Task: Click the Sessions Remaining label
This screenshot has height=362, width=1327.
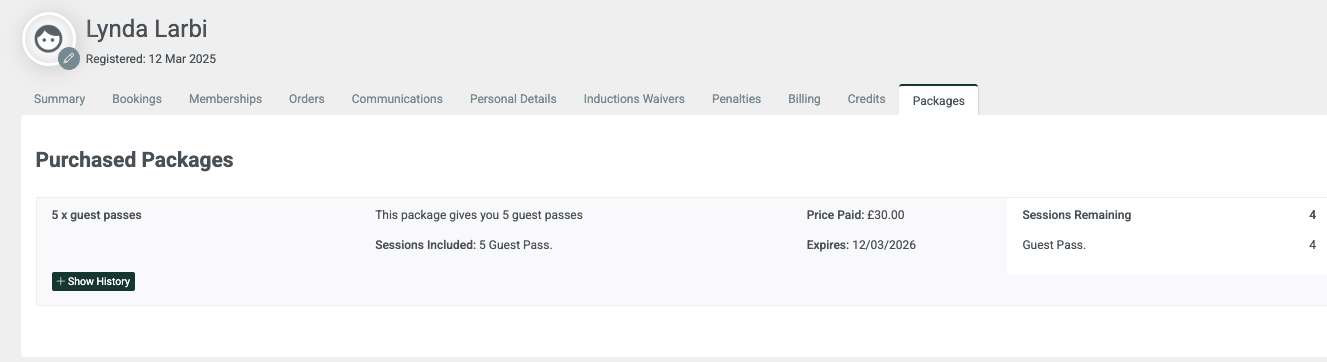Action: (x=1076, y=215)
